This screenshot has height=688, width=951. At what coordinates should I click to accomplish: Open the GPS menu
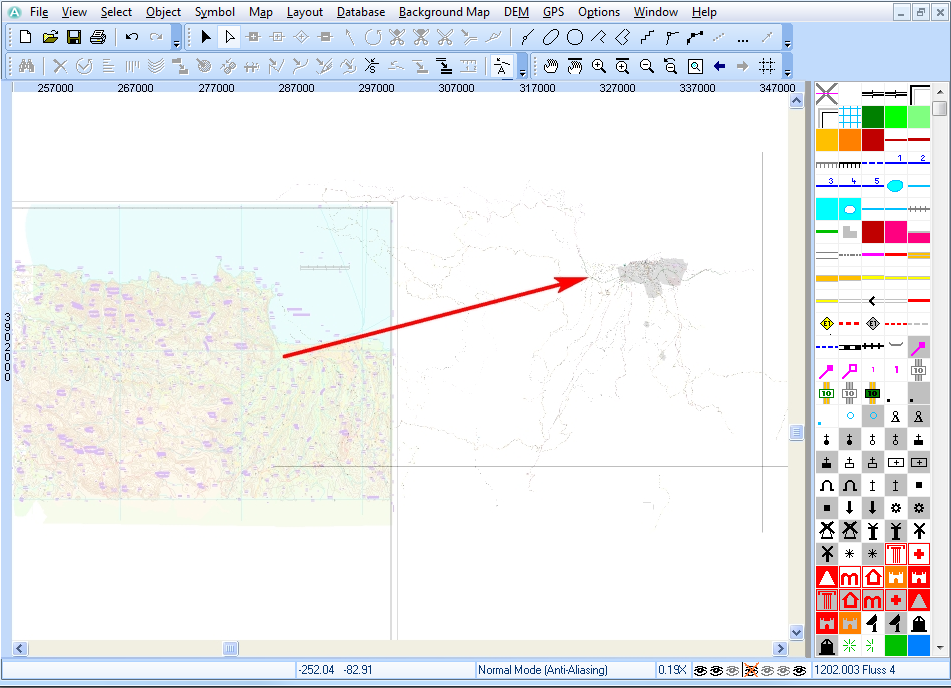pyautogui.click(x=553, y=12)
